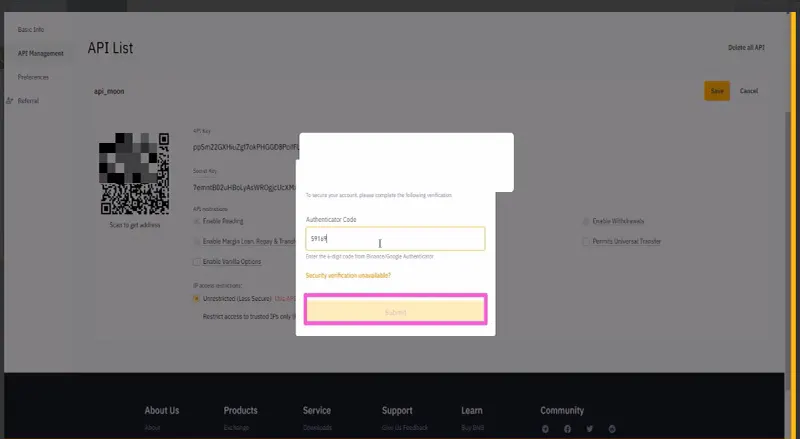The height and width of the screenshot is (439, 800).
Task: Click the api_moon key name
Action: pos(109,91)
